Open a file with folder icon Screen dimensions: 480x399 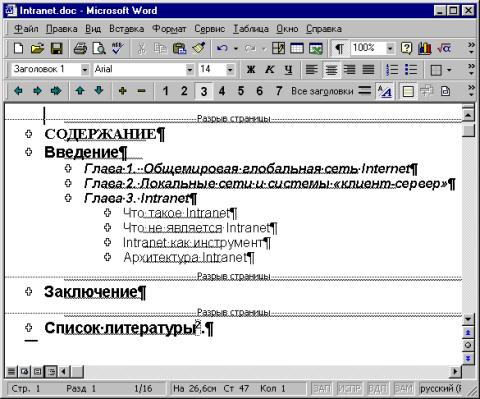(37, 49)
